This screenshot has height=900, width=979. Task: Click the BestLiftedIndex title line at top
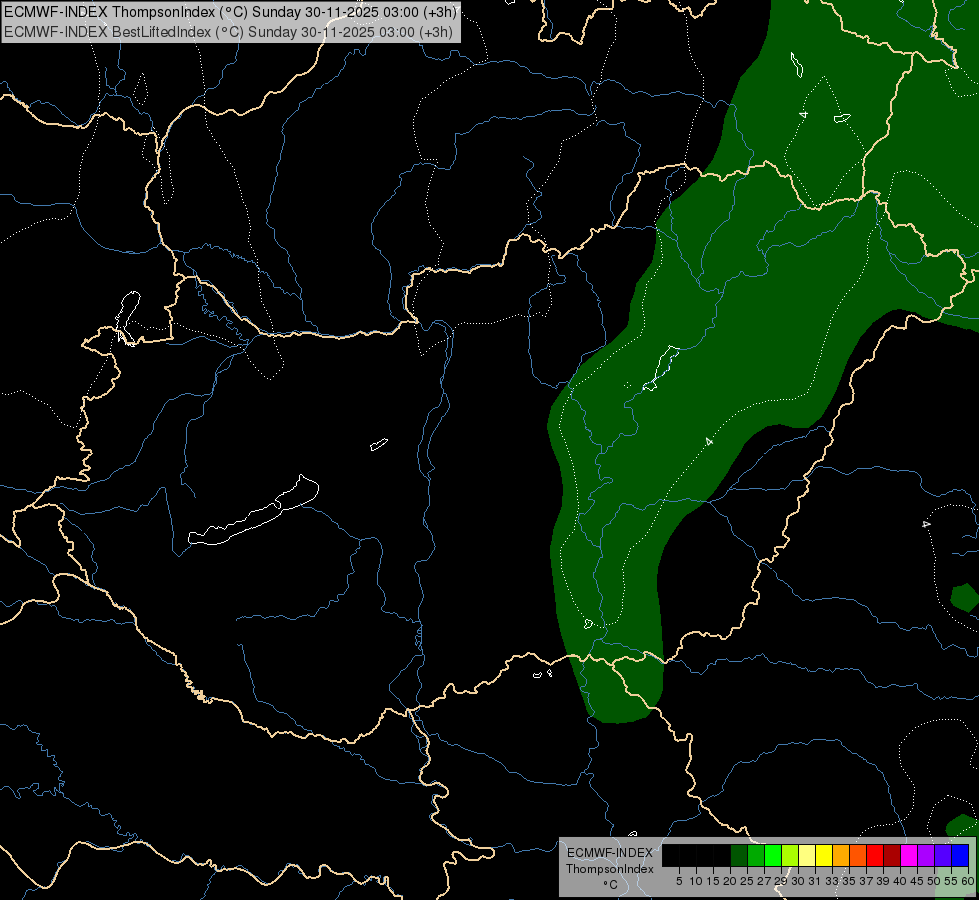point(229,31)
